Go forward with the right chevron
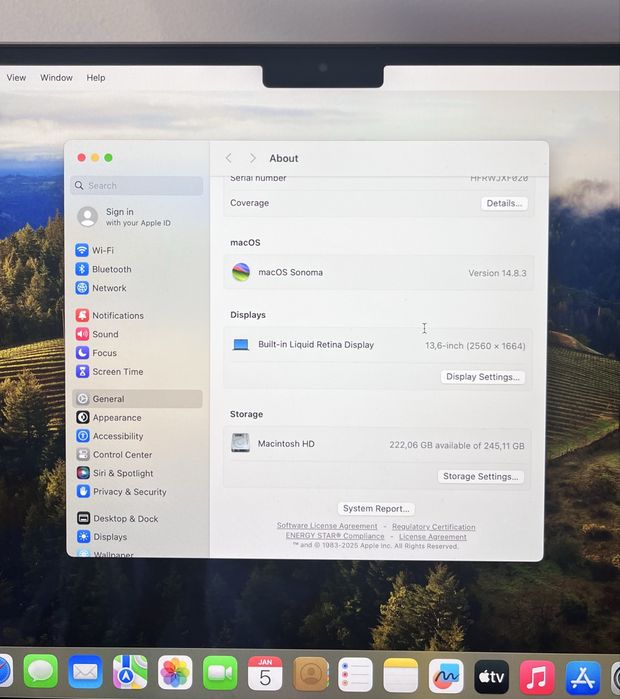Image resolution: width=620 pixels, height=699 pixels. (x=252, y=158)
